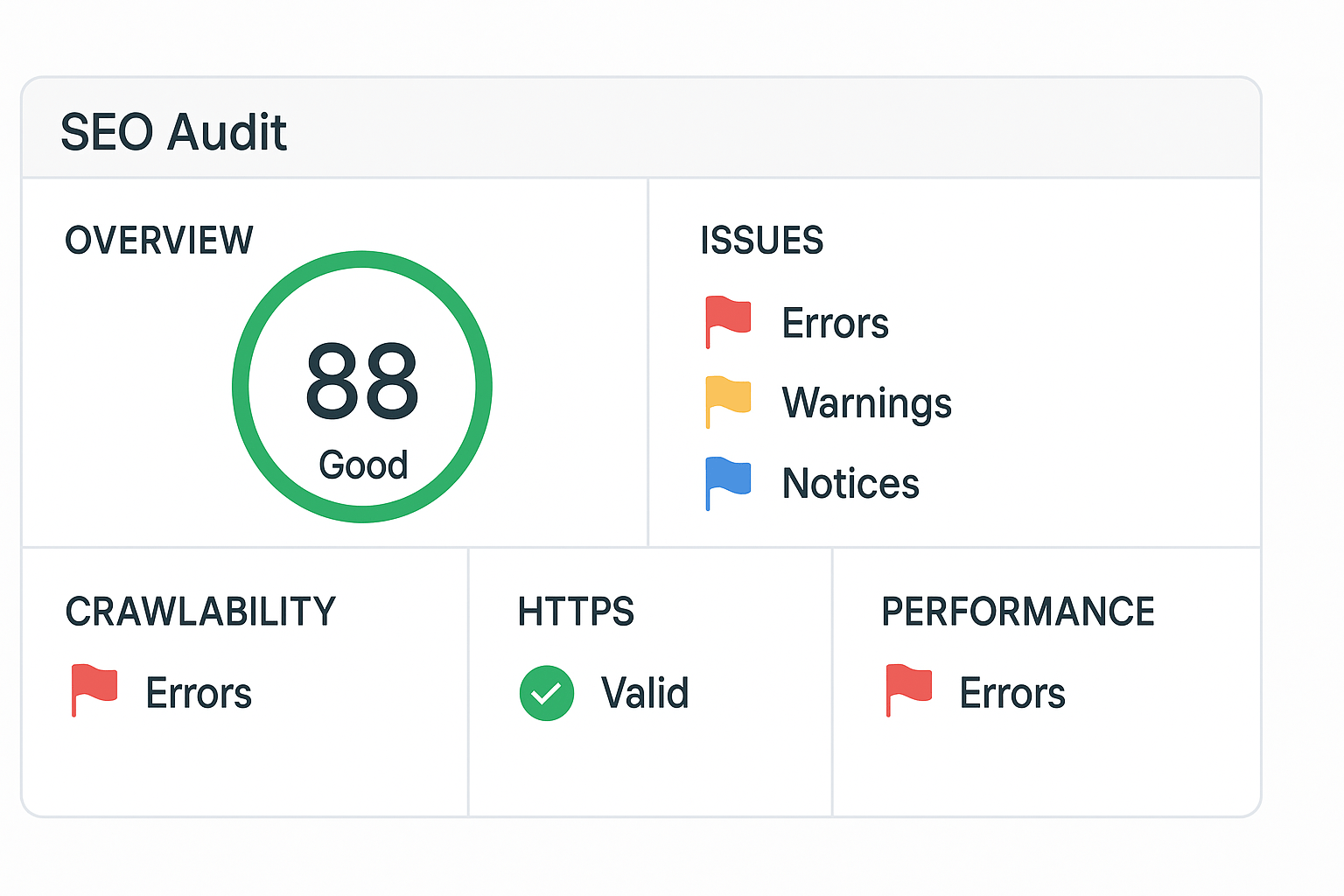Open Errors text under Performance

tap(1012, 694)
